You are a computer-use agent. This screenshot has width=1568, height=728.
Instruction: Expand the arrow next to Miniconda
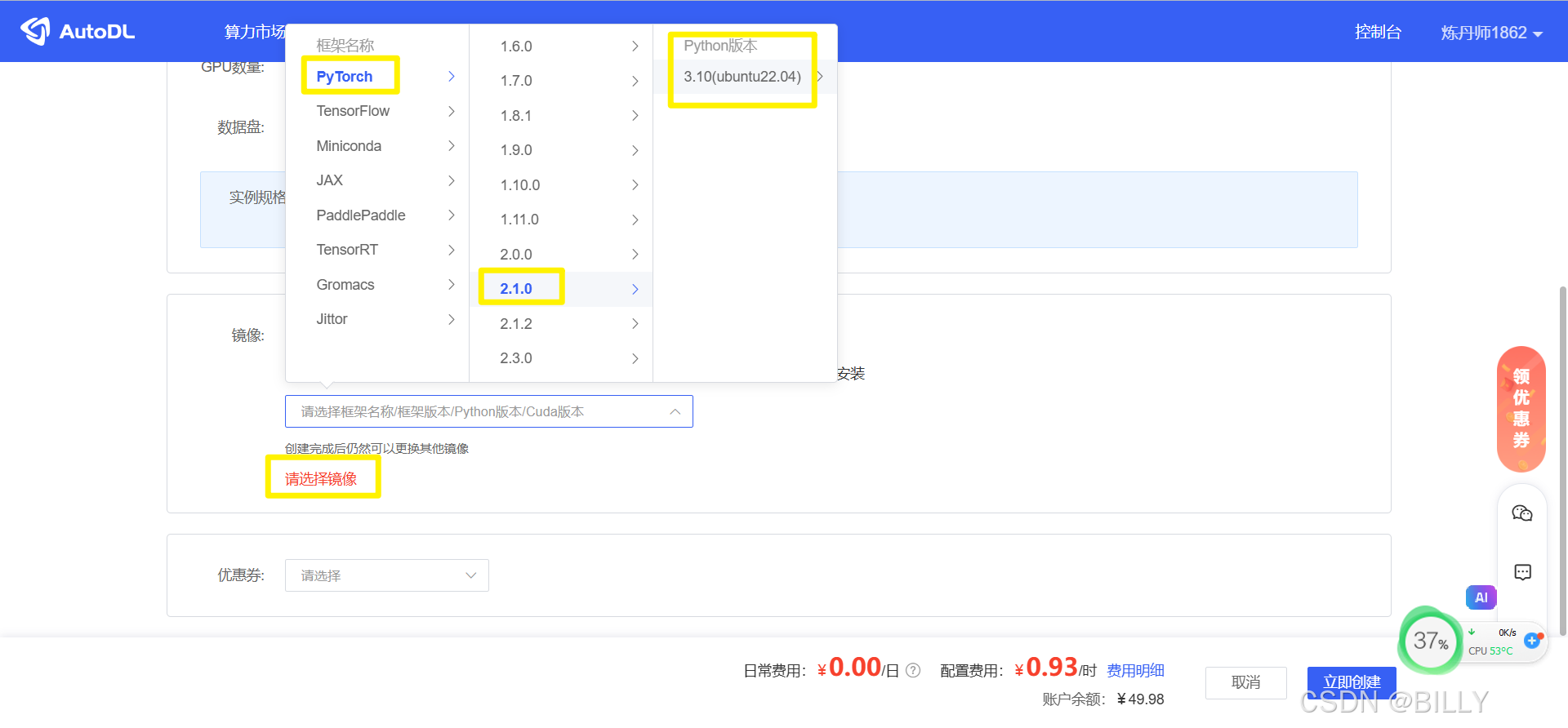[x=452, y=146]
